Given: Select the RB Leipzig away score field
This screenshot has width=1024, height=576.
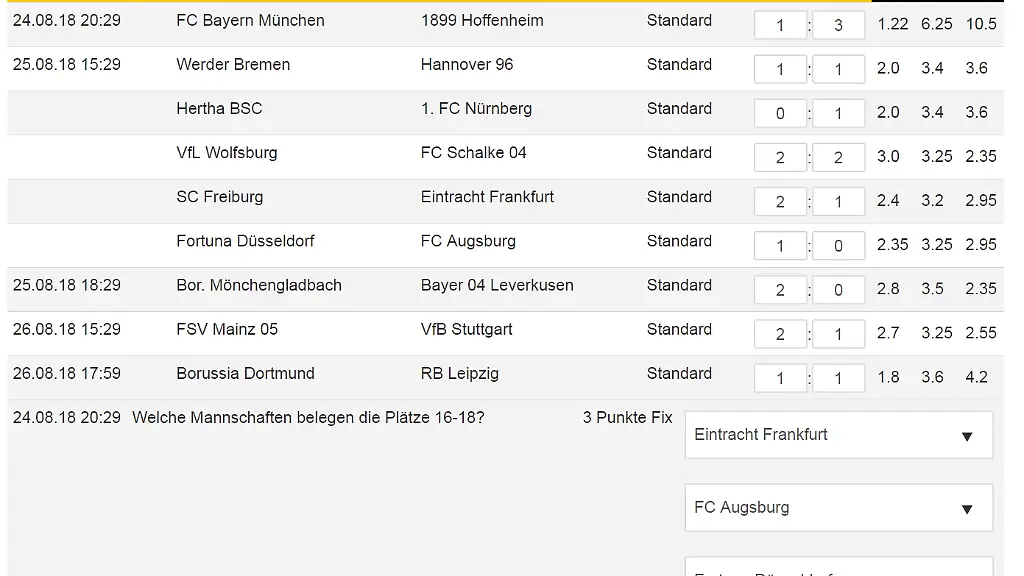Looking at the screenshot, I should point(838,378).
